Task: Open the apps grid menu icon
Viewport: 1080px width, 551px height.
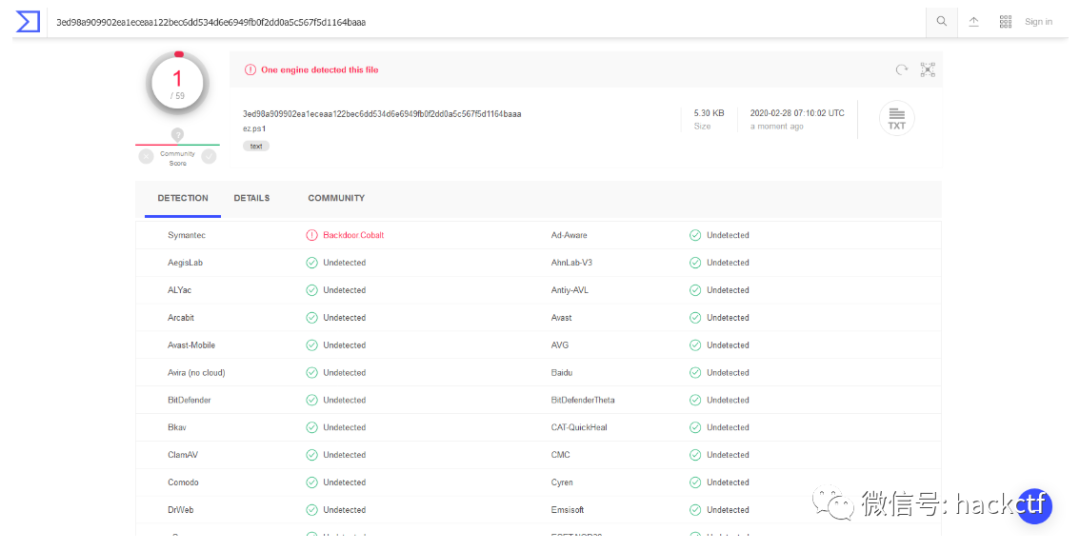Action: [x=1005, y=21]
